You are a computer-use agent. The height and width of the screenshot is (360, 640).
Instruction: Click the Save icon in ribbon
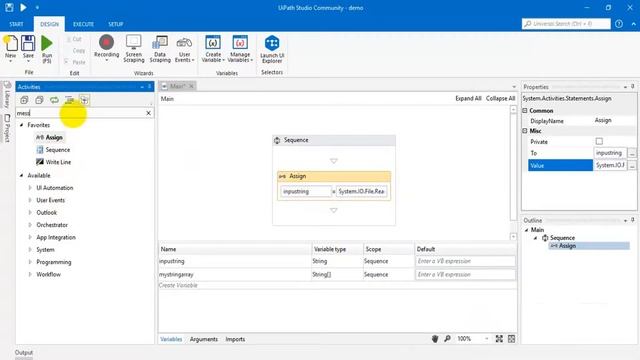coord(28,44)
